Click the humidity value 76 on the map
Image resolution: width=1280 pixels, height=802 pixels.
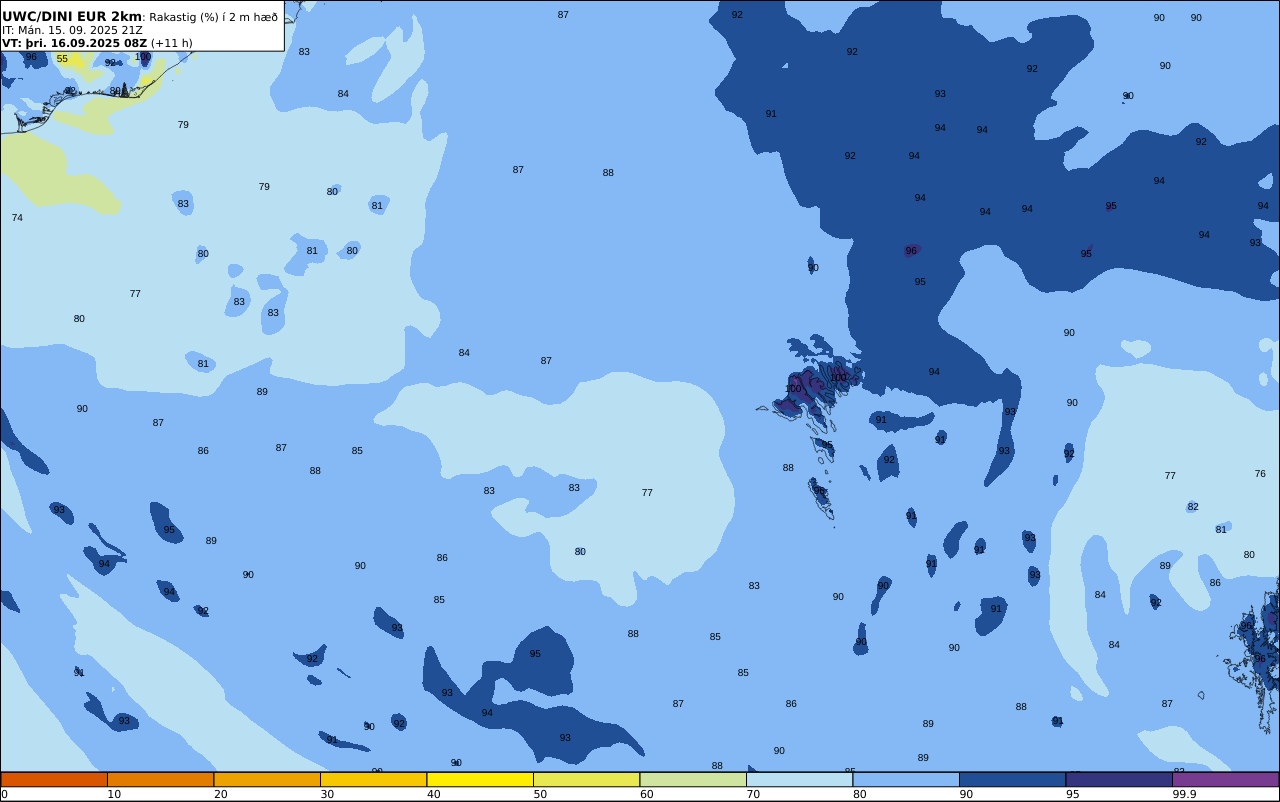(x=1260, y=474)
